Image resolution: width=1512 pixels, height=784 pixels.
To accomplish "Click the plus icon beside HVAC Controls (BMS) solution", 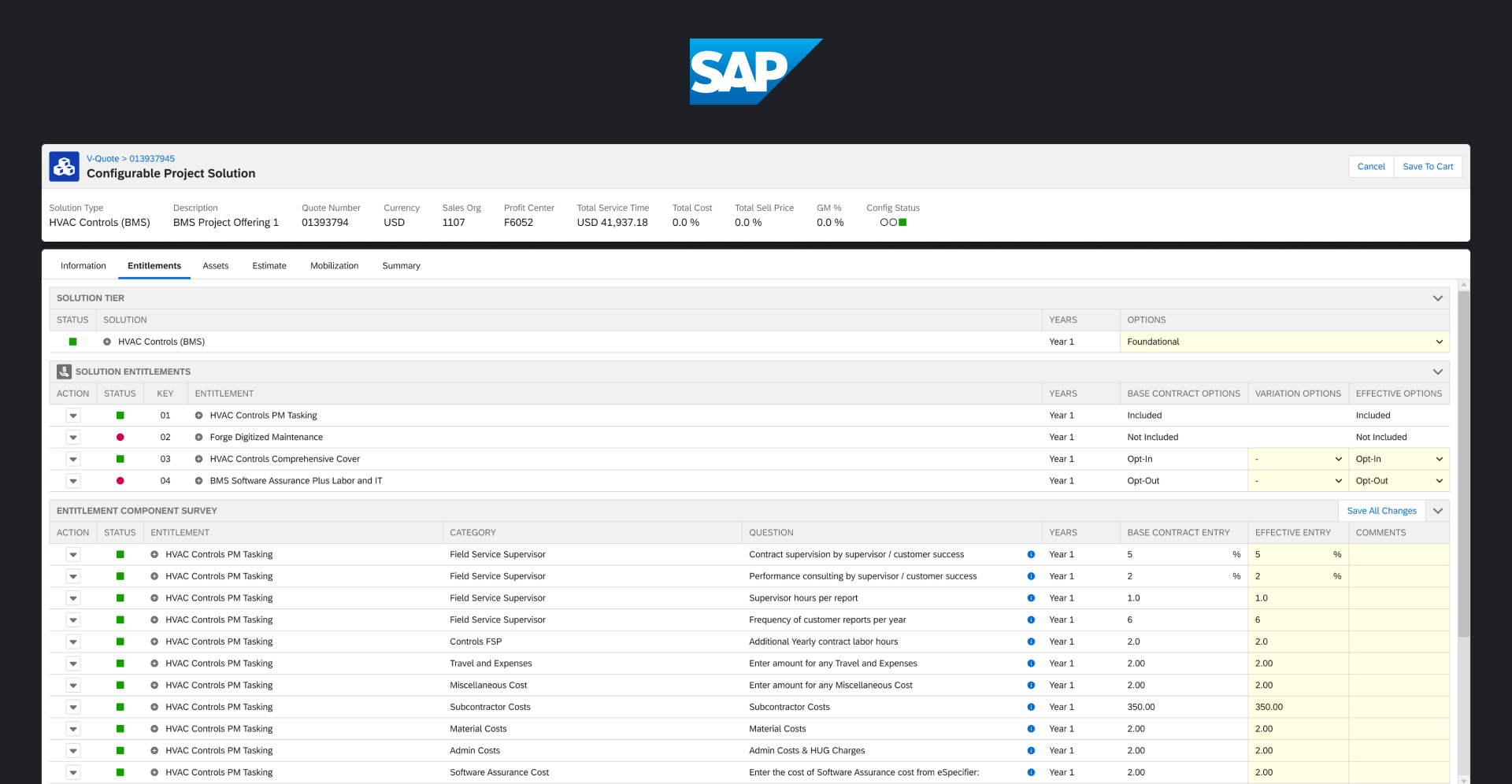I will [107, 342].
